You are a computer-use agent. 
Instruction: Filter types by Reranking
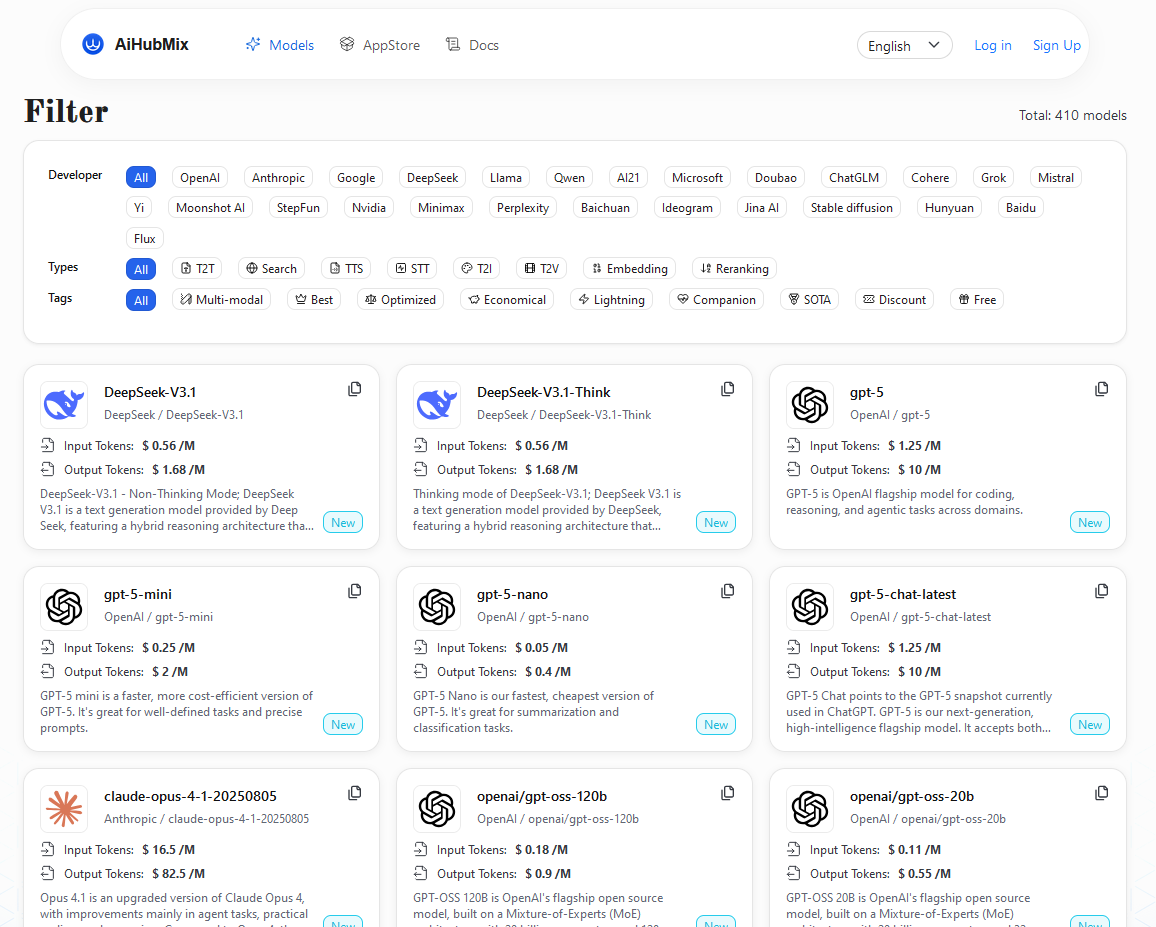point(734,268)
